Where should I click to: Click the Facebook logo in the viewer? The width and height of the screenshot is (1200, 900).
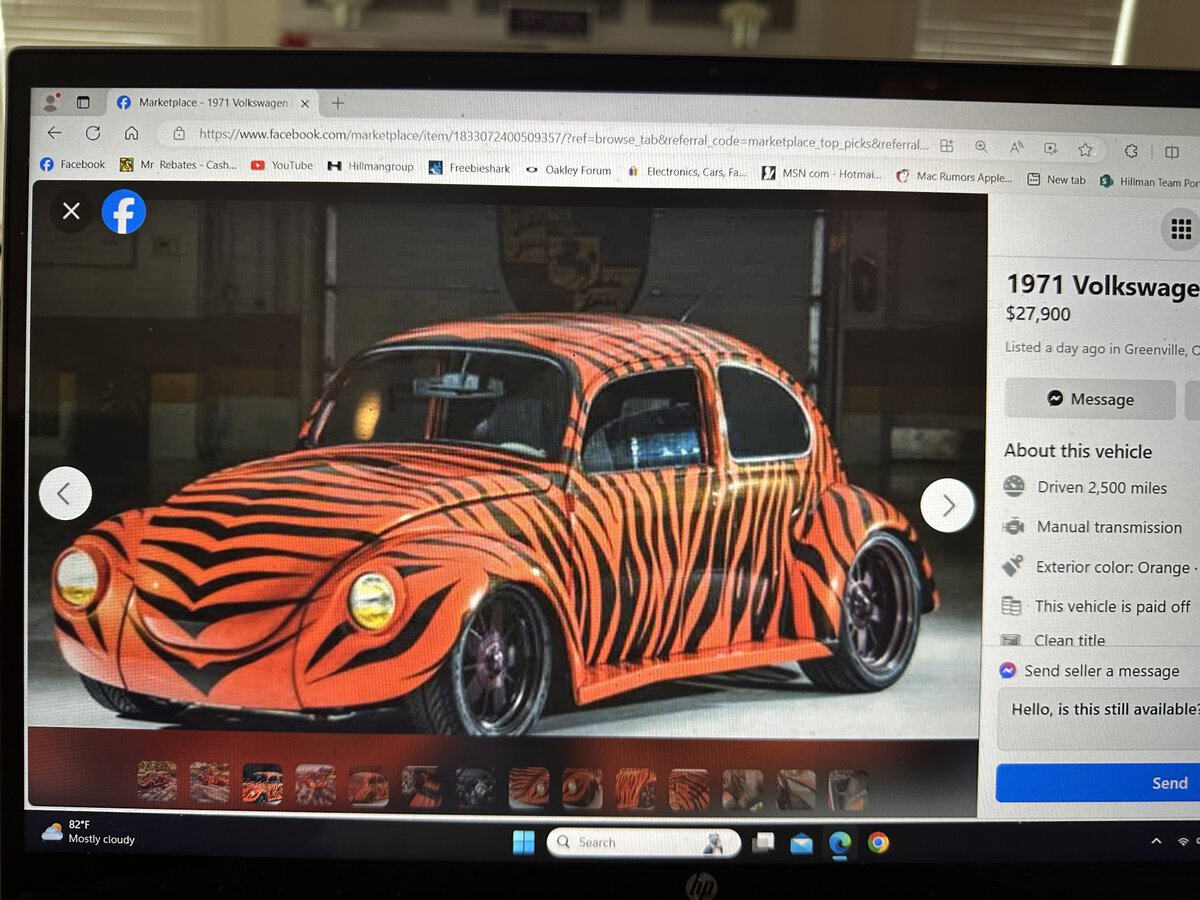(124, 212)
